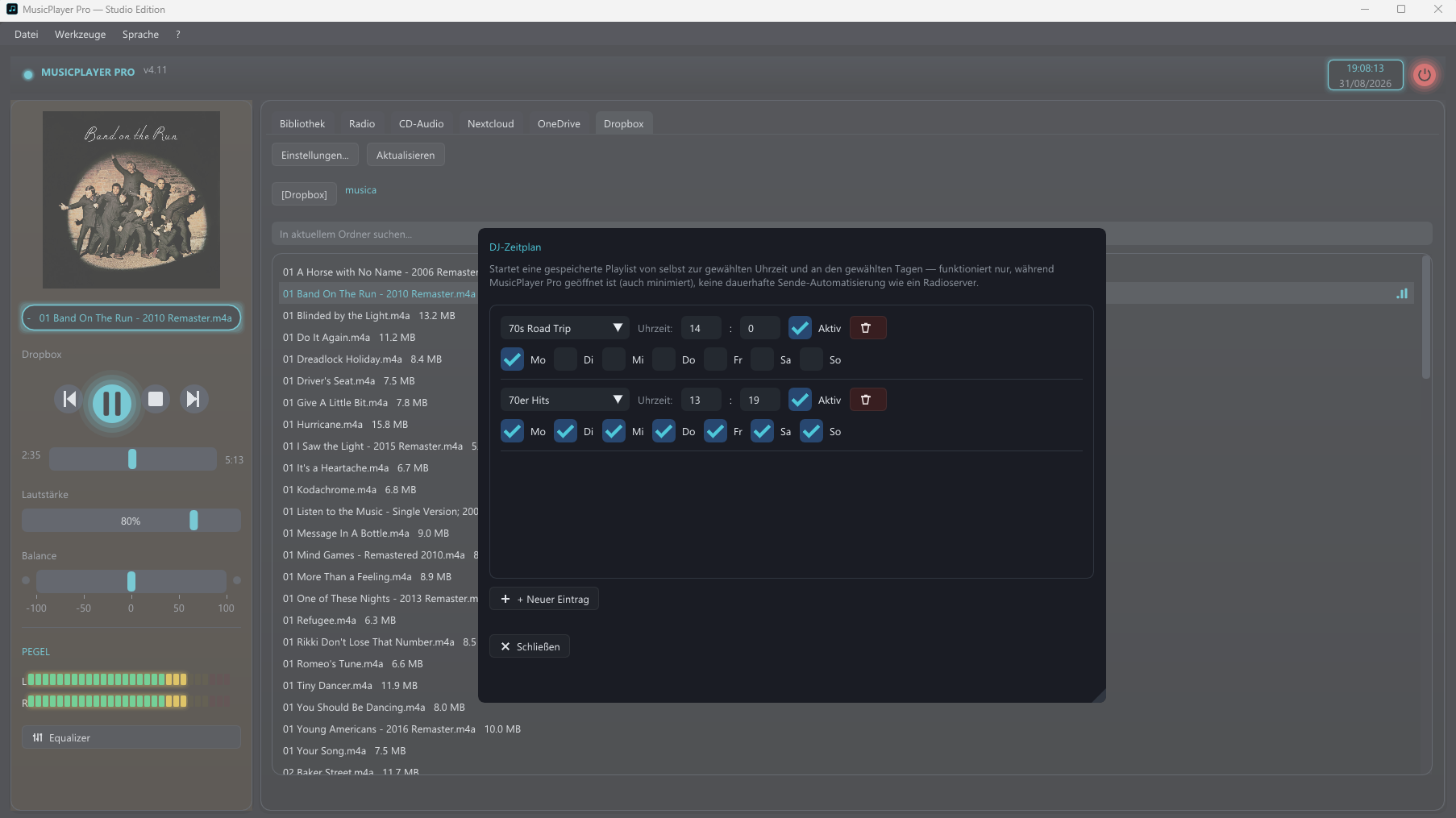This screenshot has height=818, width=1456.
Task: Close the DJ-Zeitplan dialog with Schließen
Action: click(x=530, y=646)
